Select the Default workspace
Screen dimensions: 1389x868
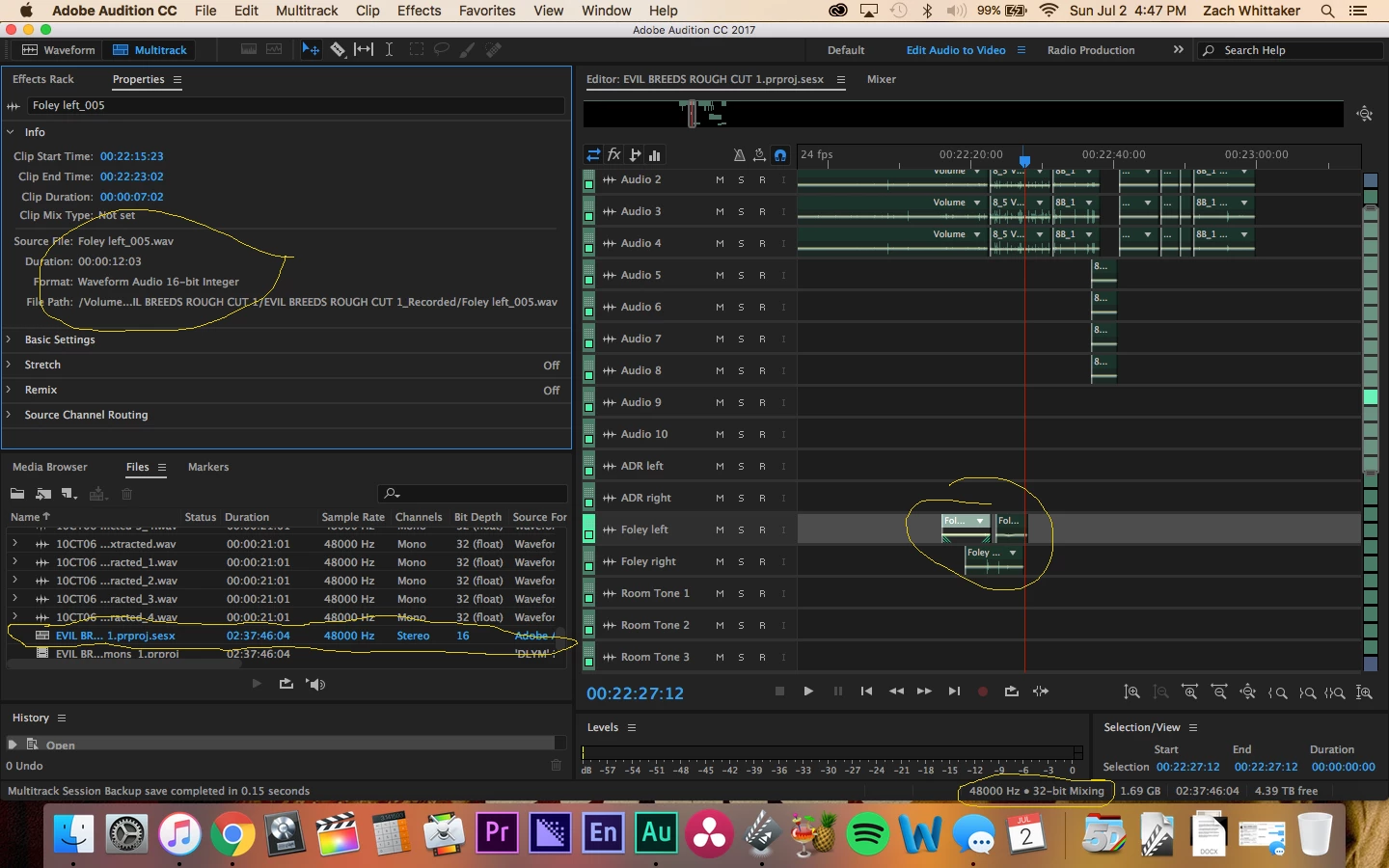846,50
